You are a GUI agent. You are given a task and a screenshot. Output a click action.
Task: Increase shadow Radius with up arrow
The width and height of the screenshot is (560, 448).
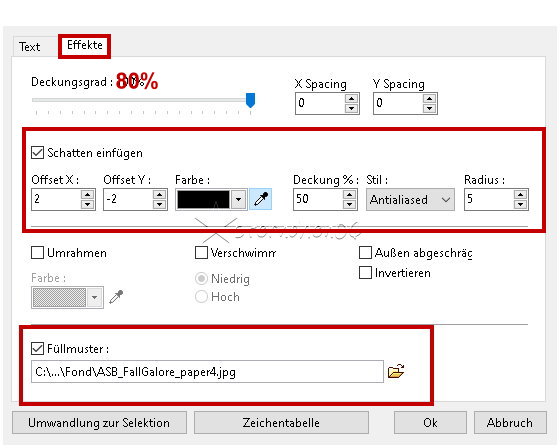pyautogui.click(x=520, y=195)
